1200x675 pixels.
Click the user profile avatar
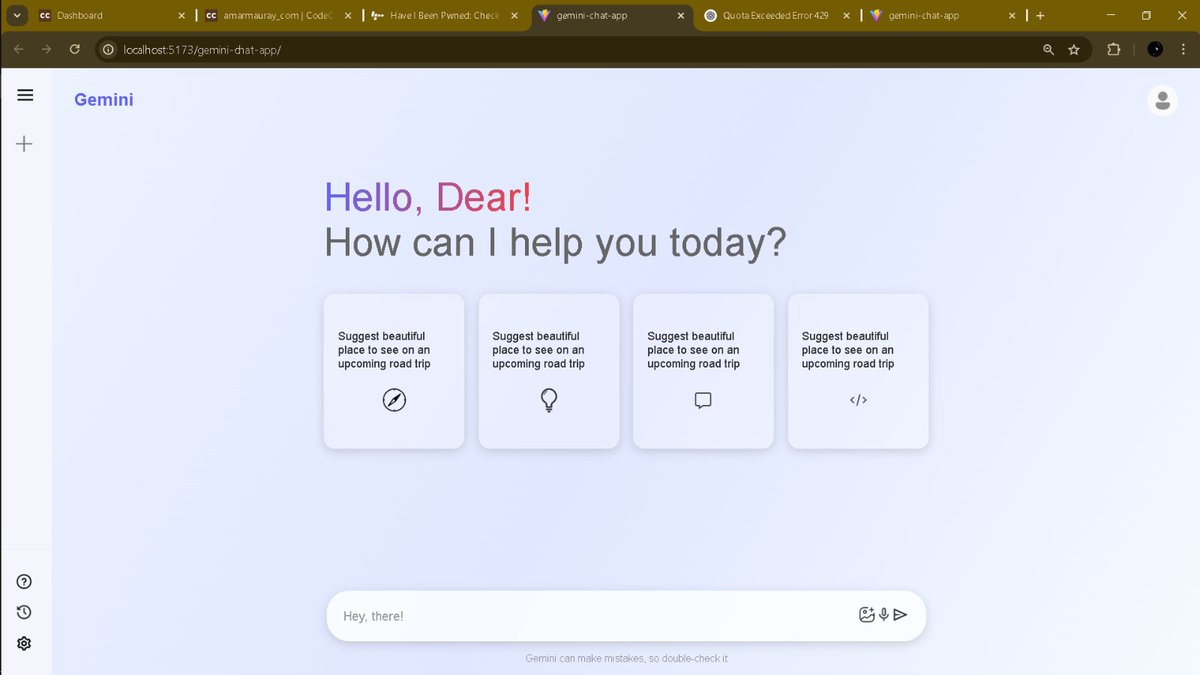coord(1162,100)
